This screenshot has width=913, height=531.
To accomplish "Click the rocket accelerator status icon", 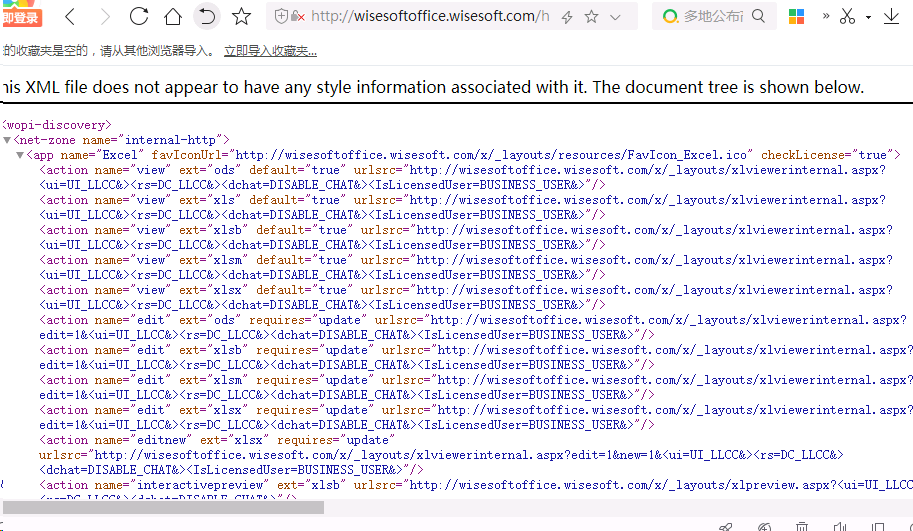I will pos(726,527).
